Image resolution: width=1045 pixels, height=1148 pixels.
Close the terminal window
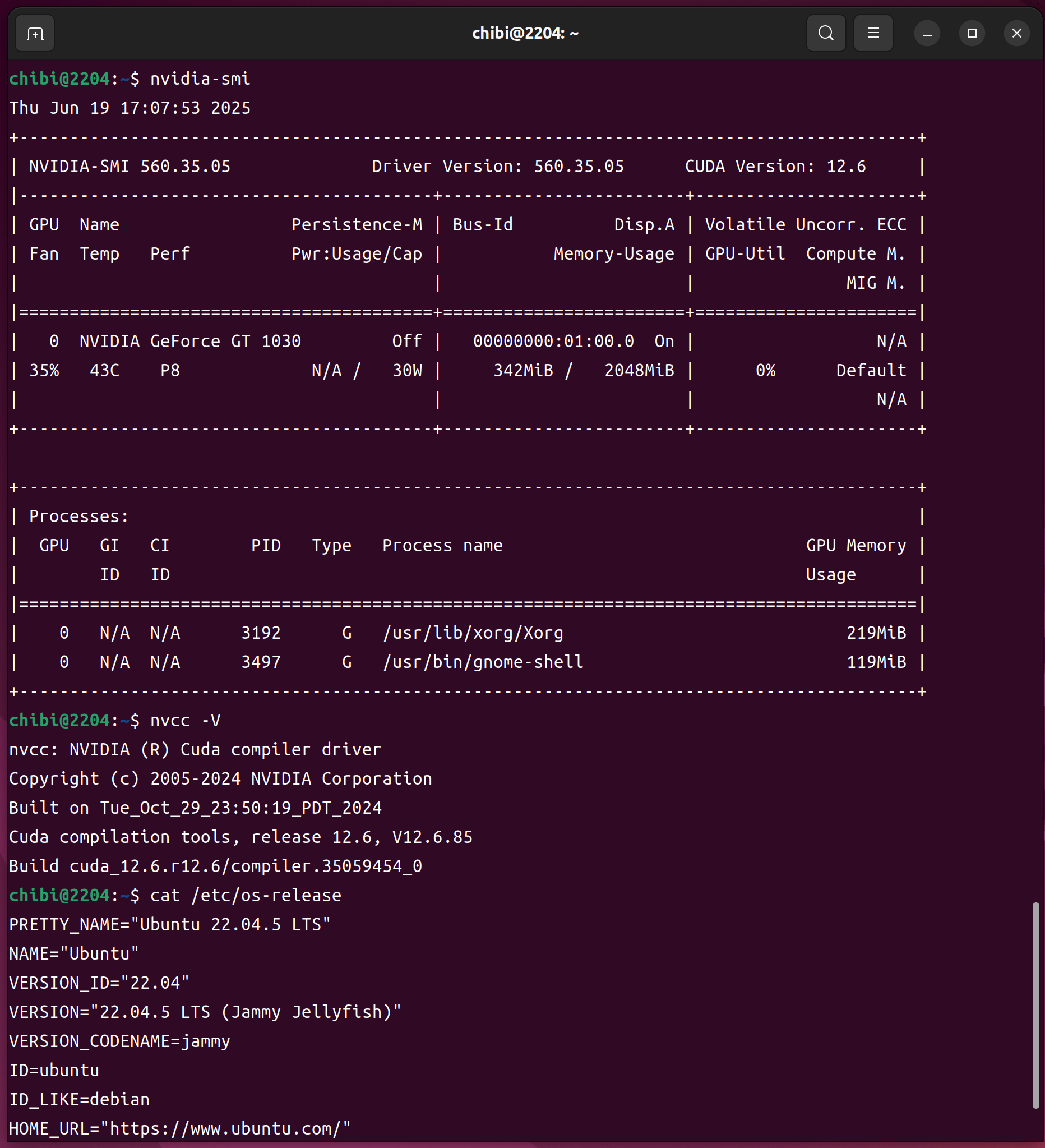point(1016,34)
